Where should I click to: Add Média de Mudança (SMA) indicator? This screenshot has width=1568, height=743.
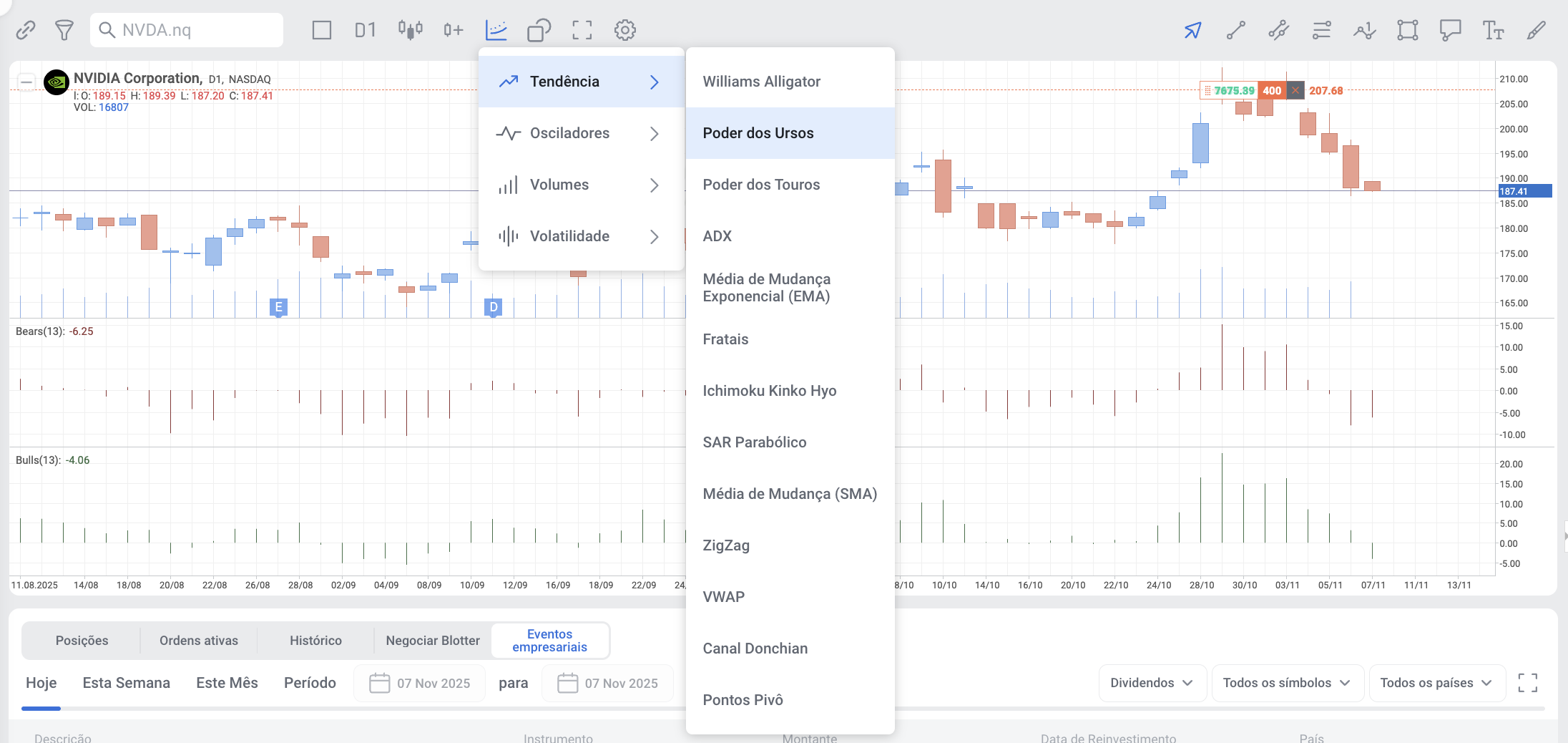(790, 494)
